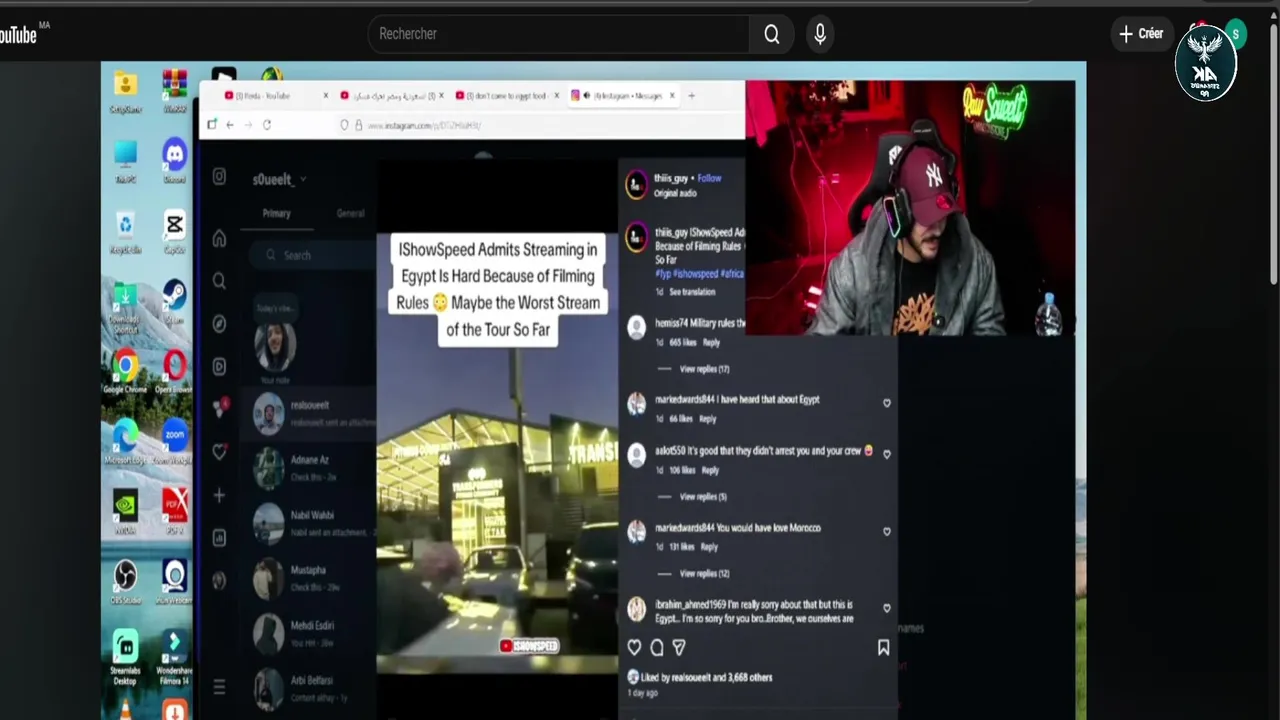Click the instagram.com browser address bar

pyautogui.click(x=540, y=125)
